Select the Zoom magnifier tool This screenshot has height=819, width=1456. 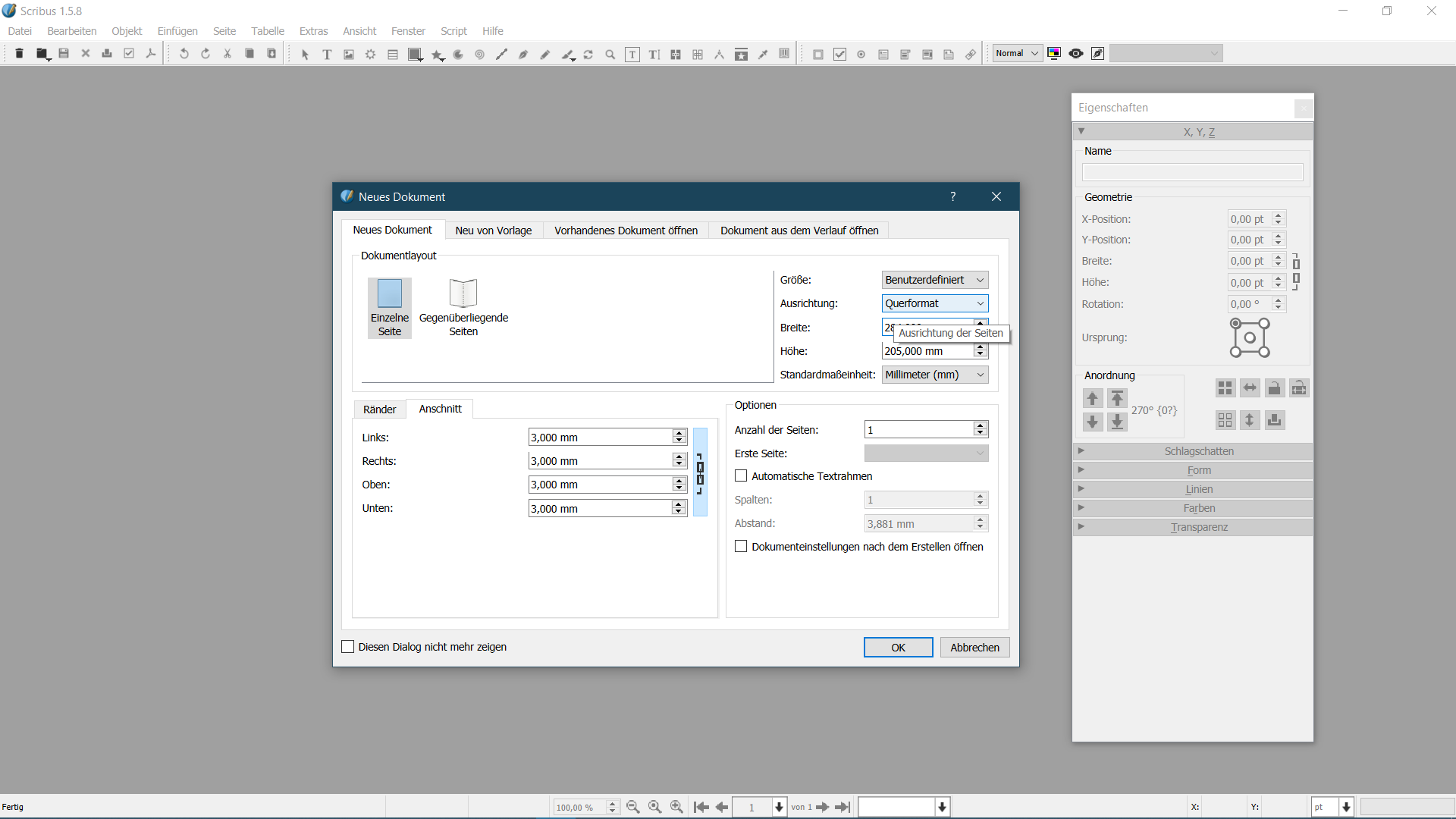(x=610, y=54)
